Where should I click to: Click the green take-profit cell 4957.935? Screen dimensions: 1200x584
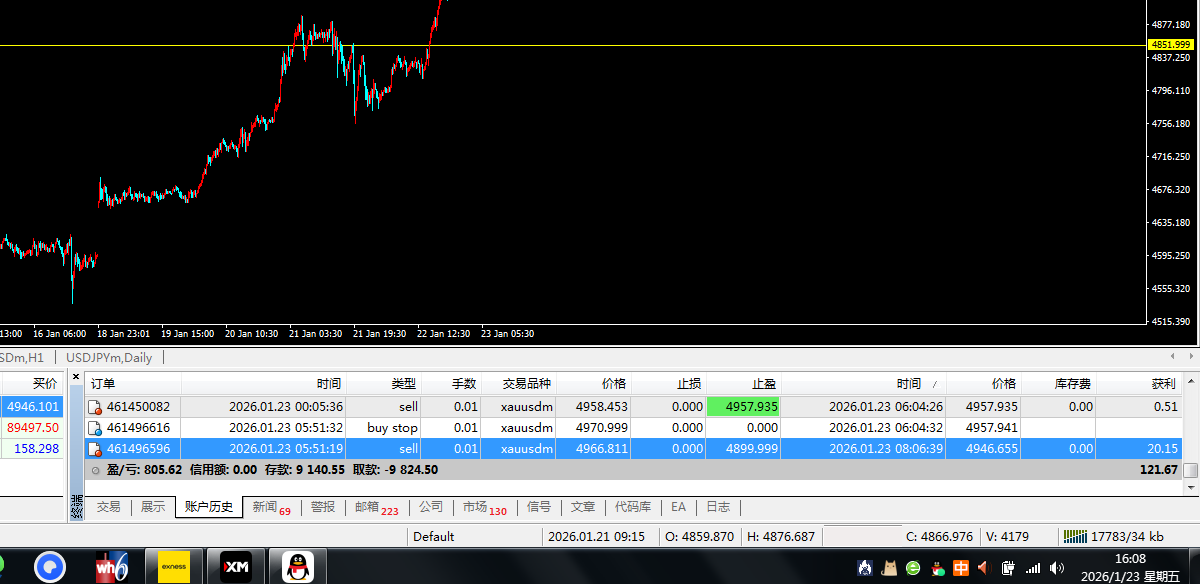(744, 407)
